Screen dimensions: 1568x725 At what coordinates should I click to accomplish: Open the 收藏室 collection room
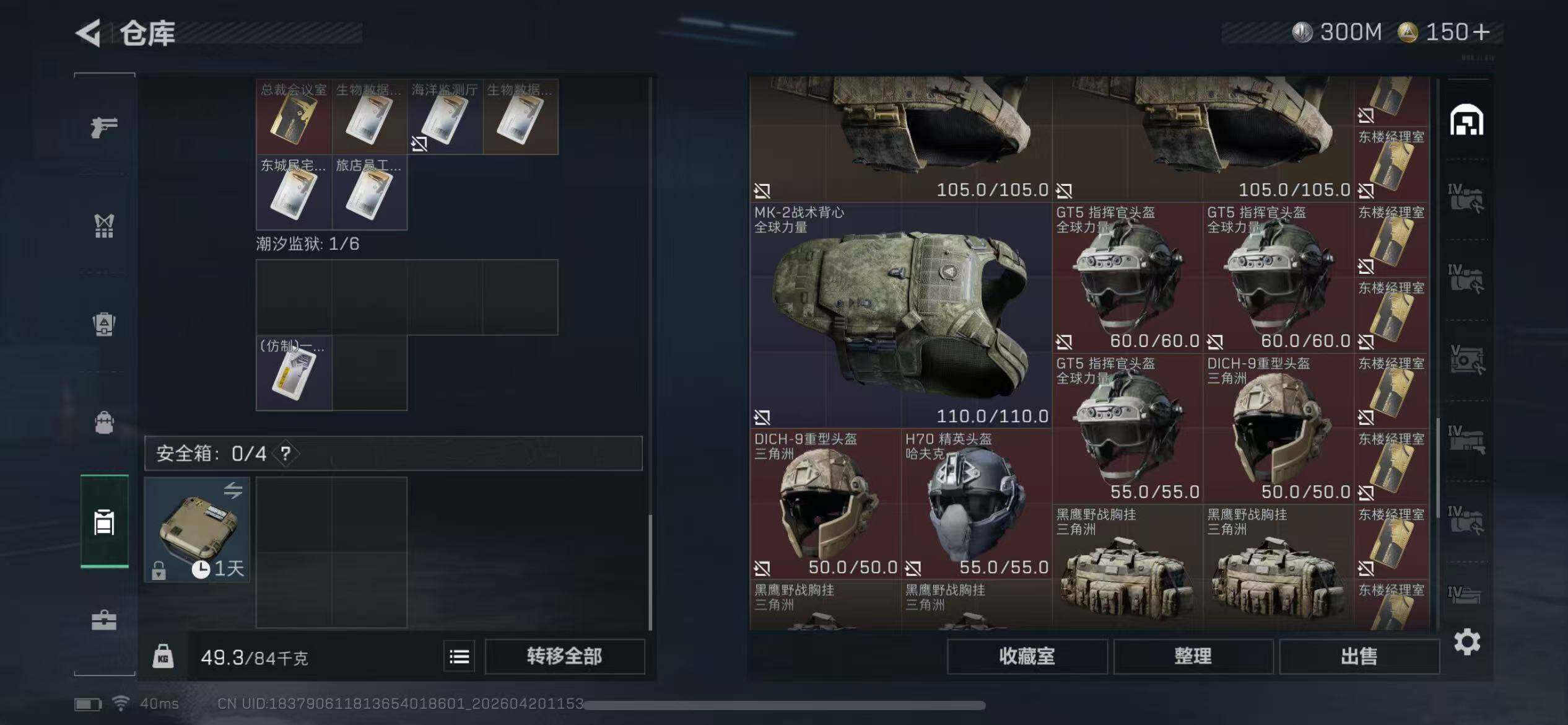coord(1027,656)
